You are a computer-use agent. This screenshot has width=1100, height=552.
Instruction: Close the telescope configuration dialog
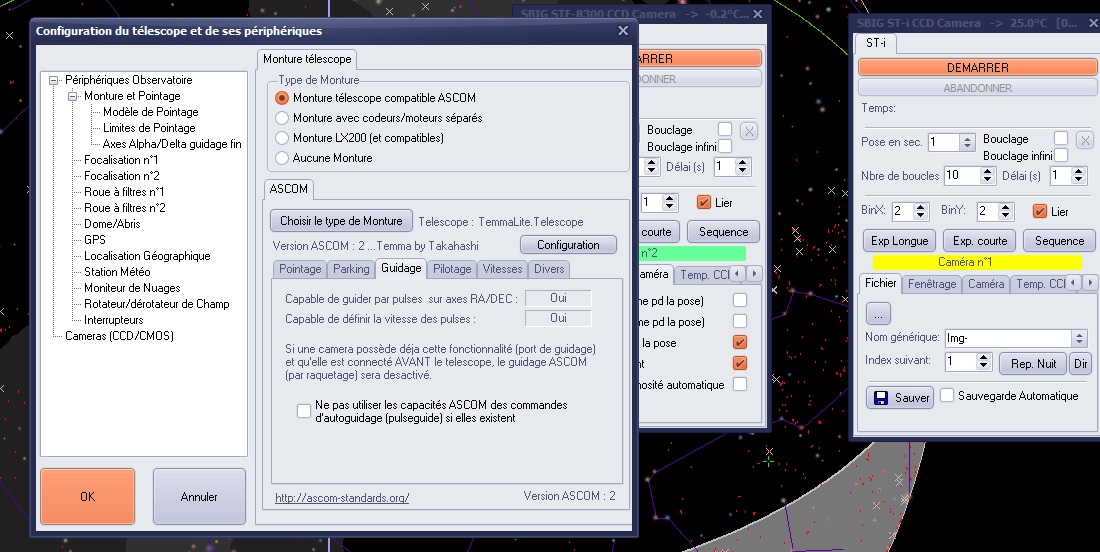[623, 31]
